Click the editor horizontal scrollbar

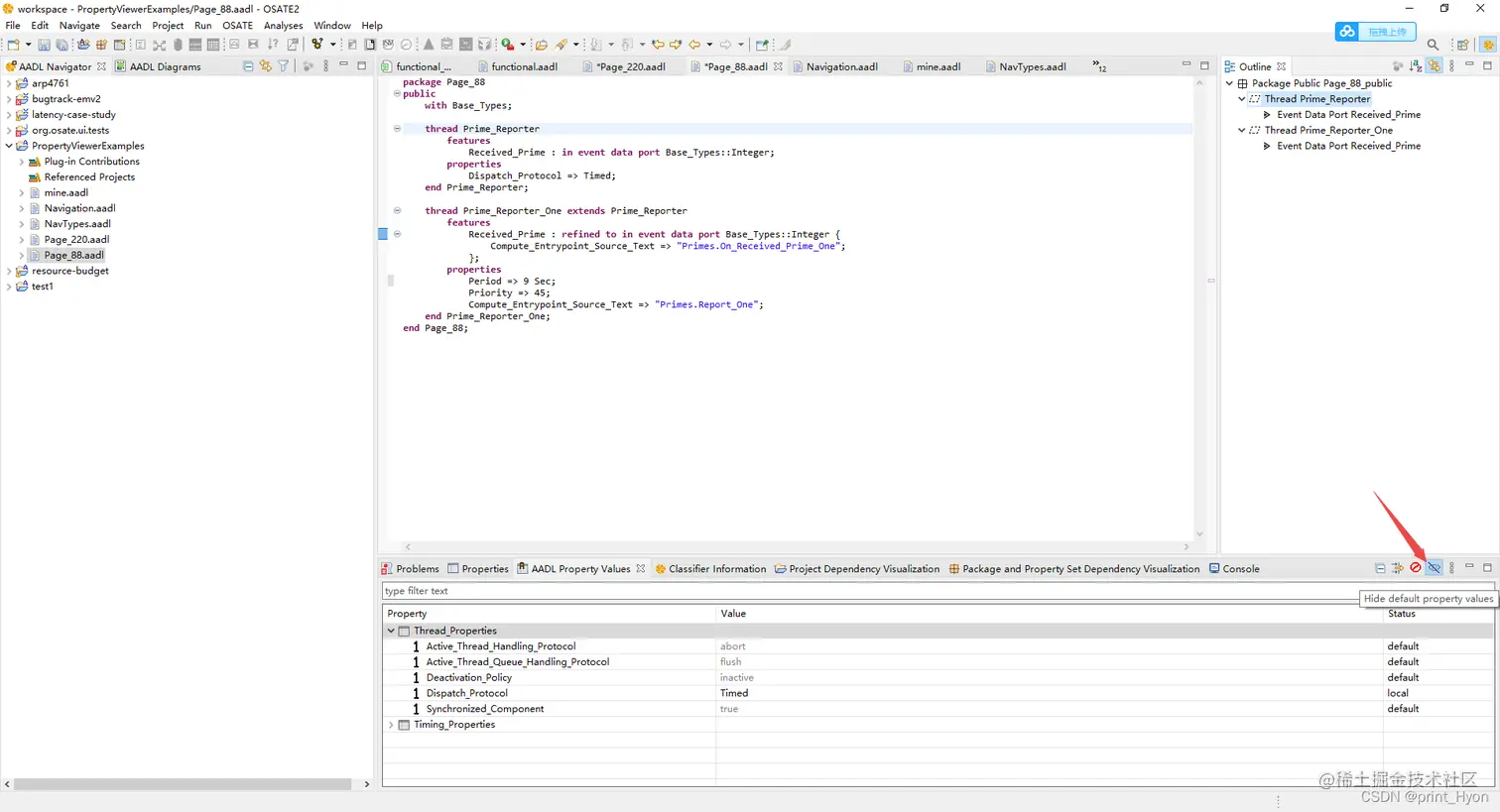tap(797, 547)
